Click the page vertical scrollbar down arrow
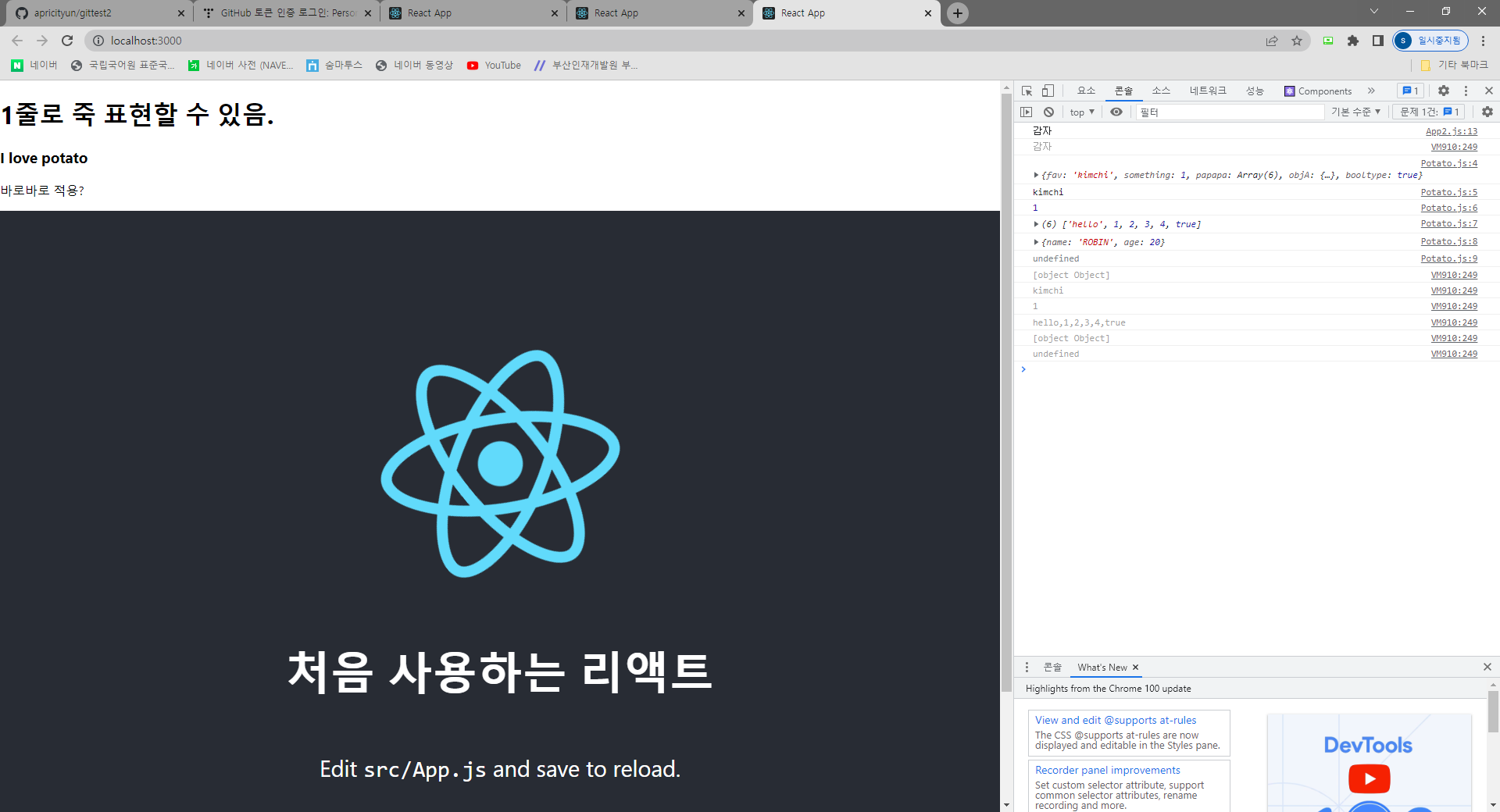 (1006, 805)
